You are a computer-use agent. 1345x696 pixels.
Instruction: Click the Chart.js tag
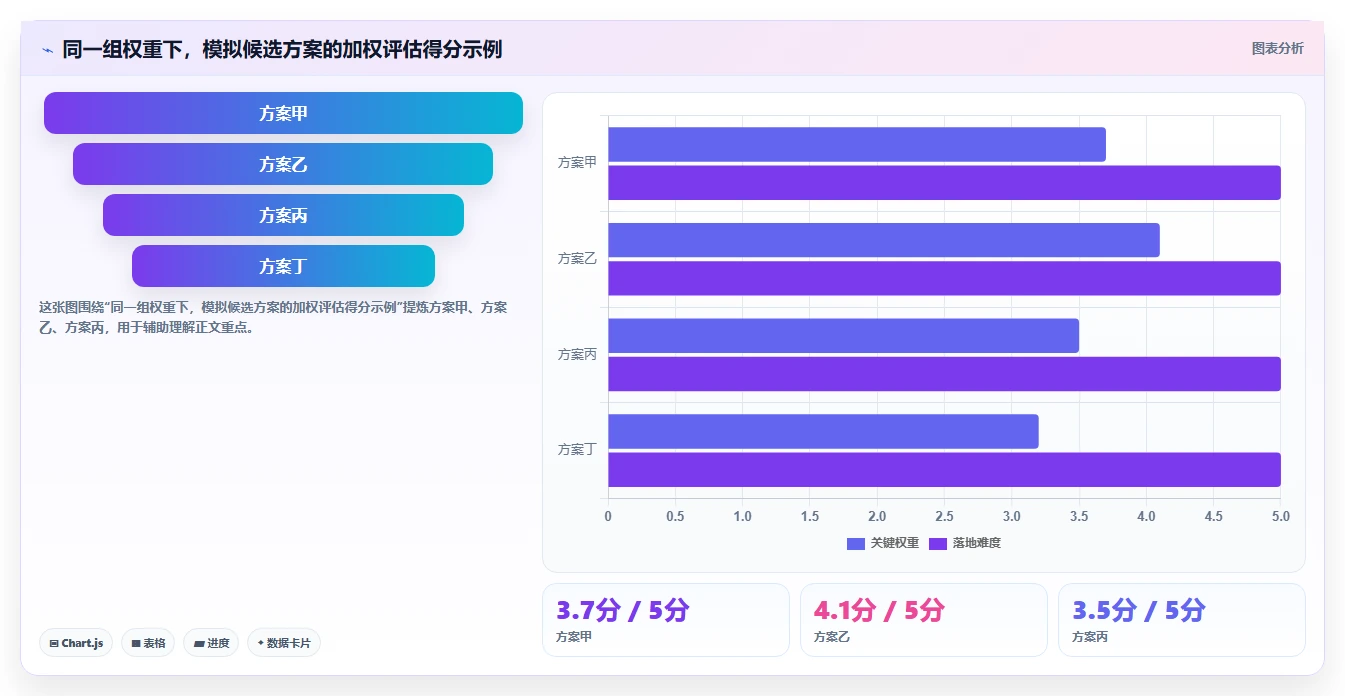[x=76, y=643]
